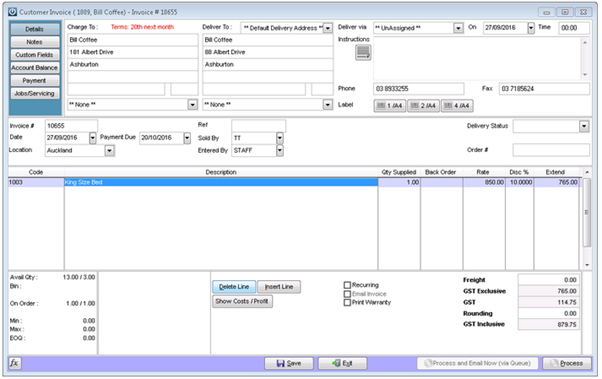Screen dimensions: 602x379
Task: Click Show Costs / Profit button
Action: (242, 301)
